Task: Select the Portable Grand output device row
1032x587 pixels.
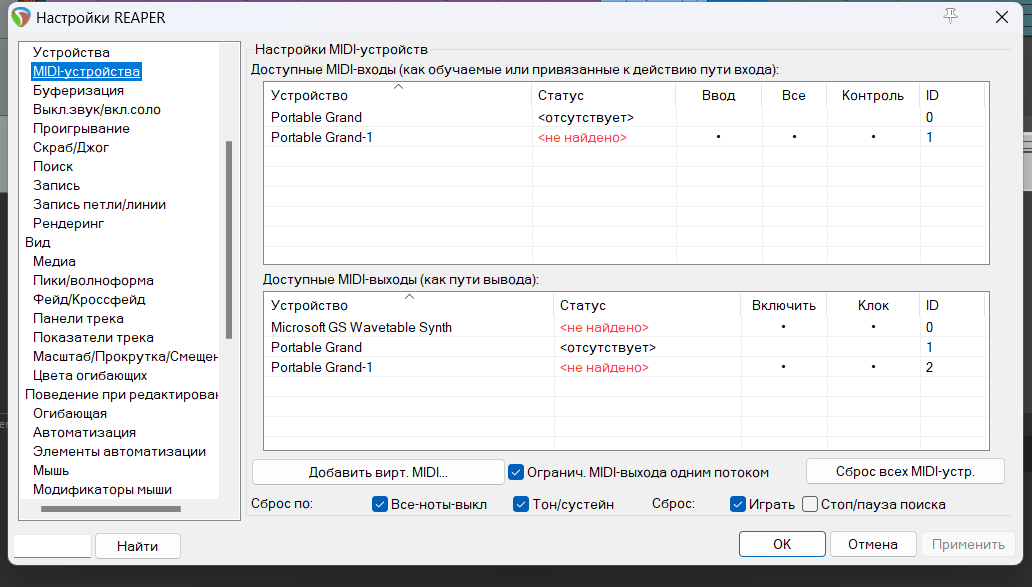Action: coord(625,347)
